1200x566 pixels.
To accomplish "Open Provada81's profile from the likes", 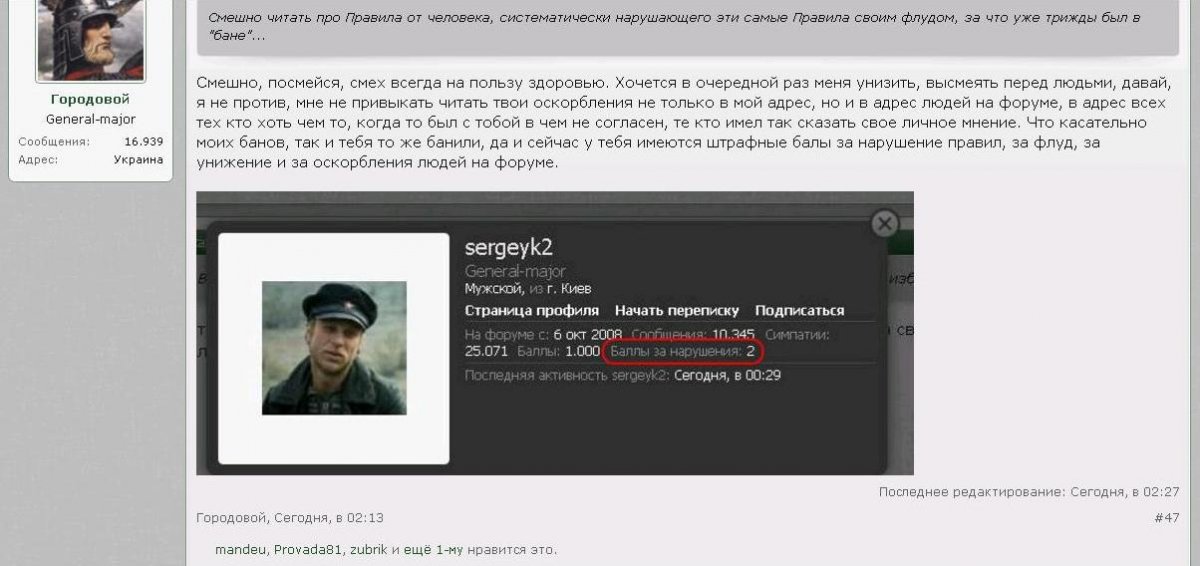I will click(308, 550).
